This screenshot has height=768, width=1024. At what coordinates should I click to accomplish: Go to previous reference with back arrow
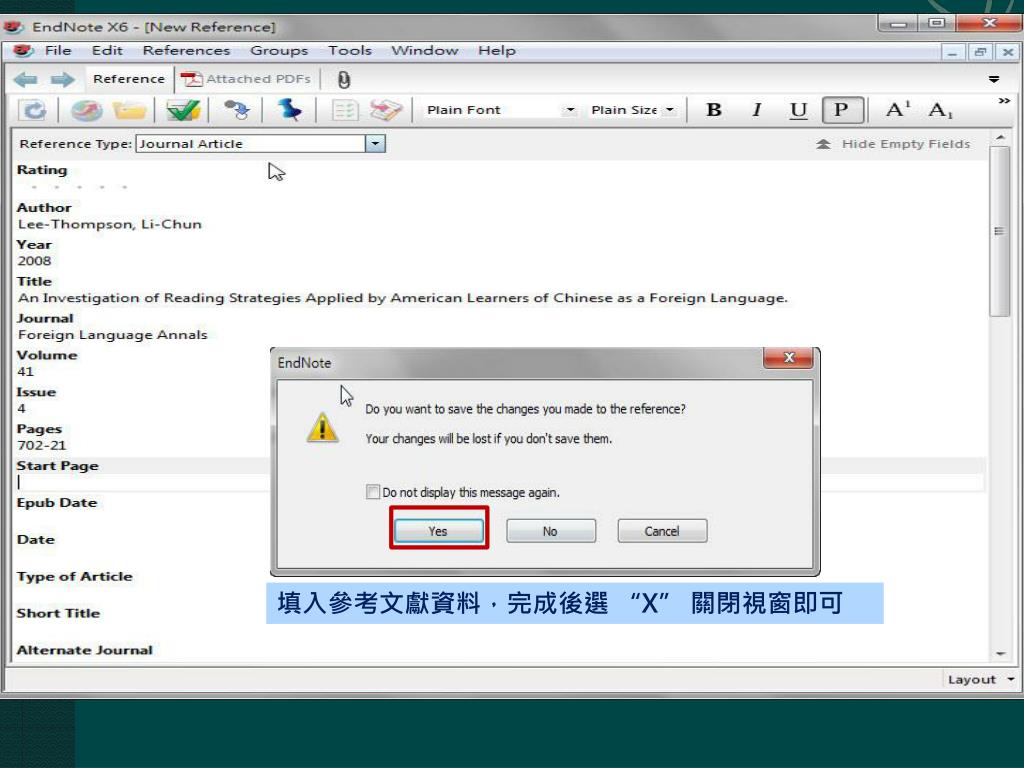[x=25, y=80]
